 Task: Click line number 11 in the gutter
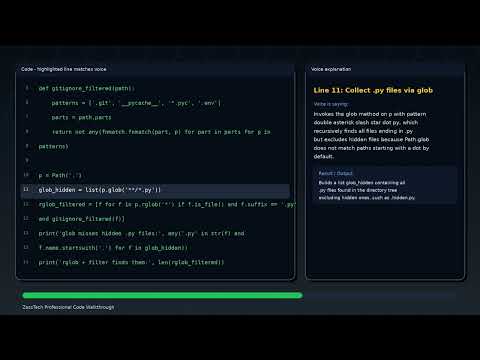coord(26,190)
